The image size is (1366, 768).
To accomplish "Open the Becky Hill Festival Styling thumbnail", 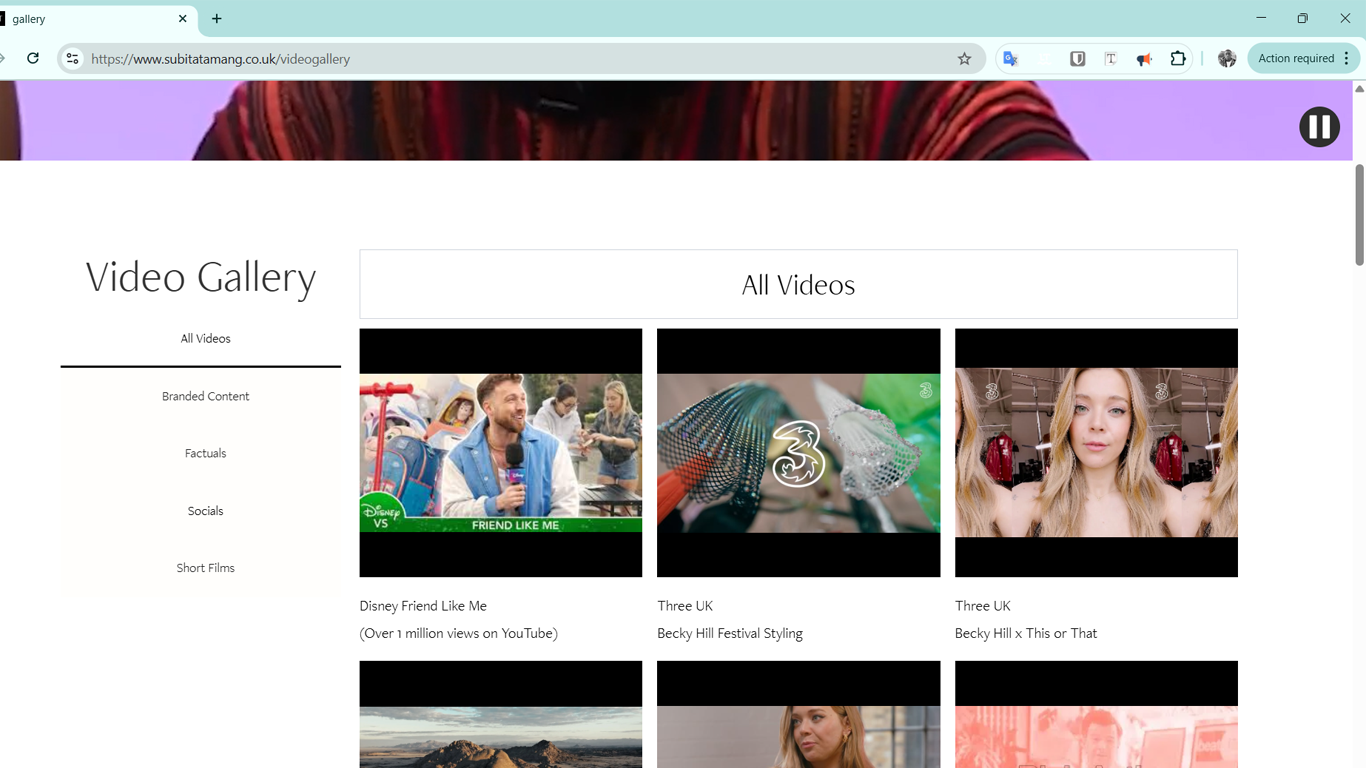I will 798,453.
